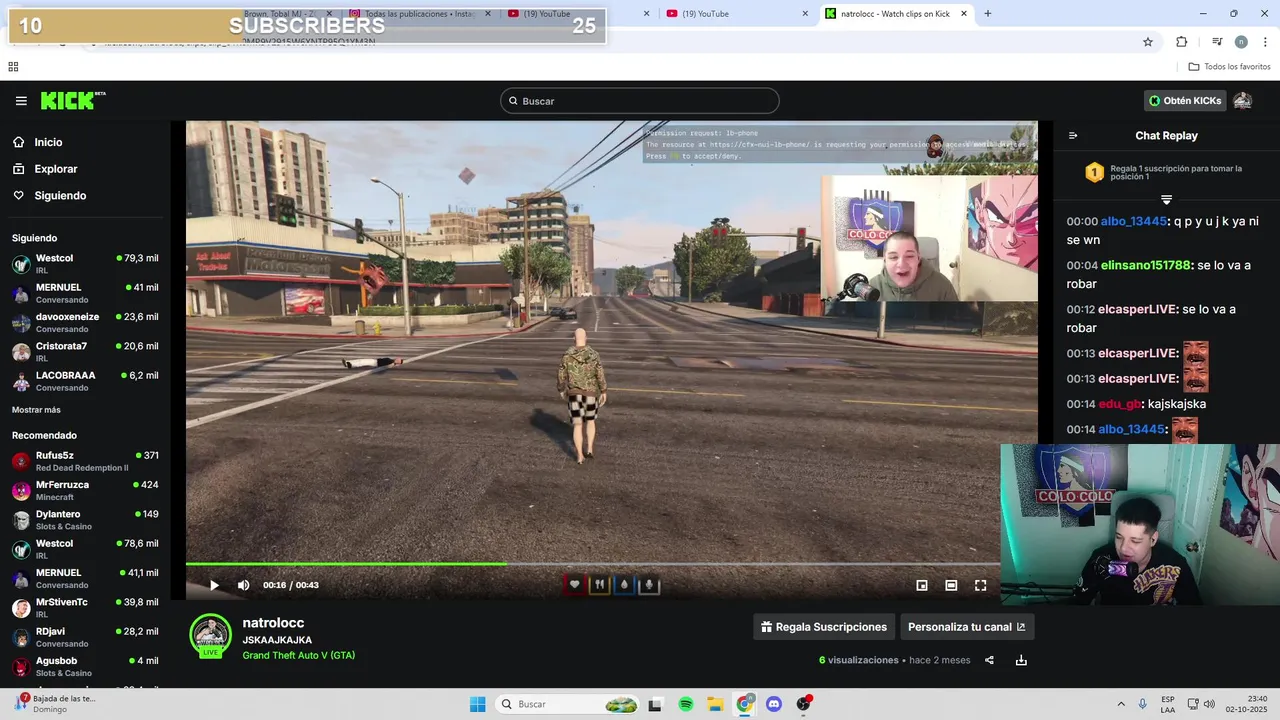Open Spotify from the taskbar

[686, 704]
